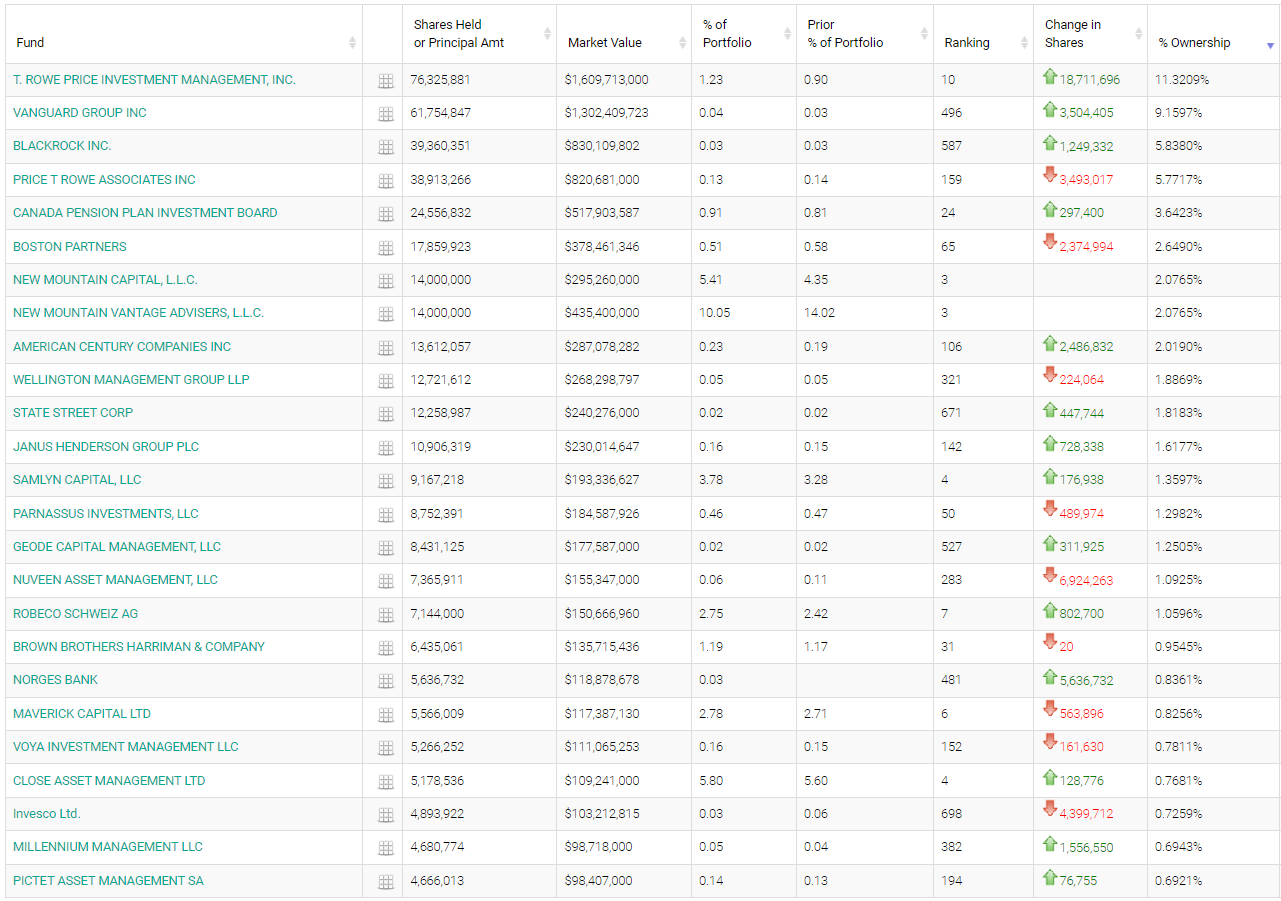Image resolution: width=1281 pixels, height=901 pixels.
Task: Click portfolio percentage 10.05
Action: tap(714, 313)
